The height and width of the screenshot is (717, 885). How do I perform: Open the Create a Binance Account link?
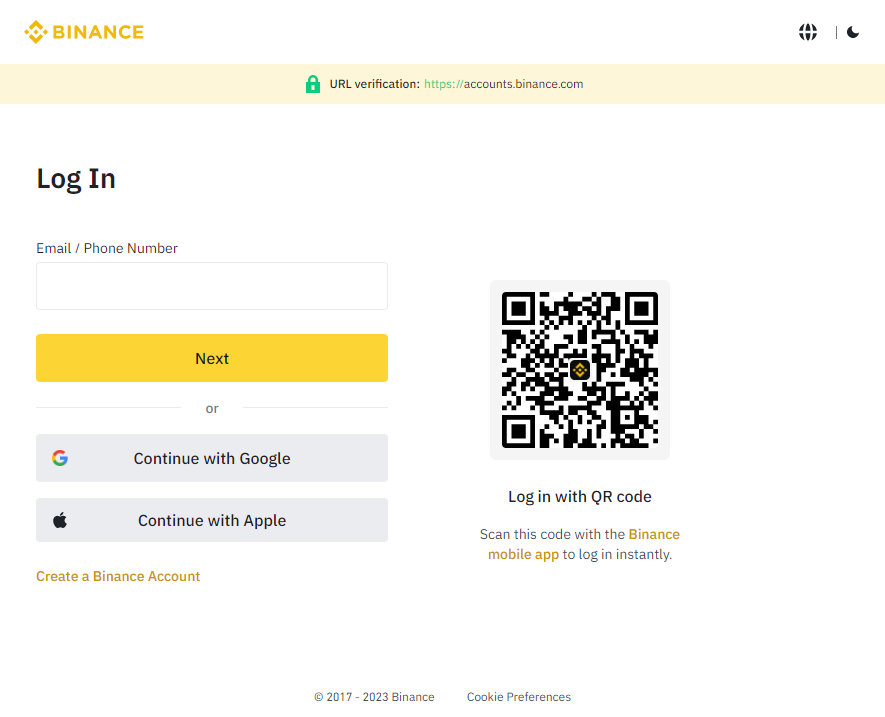coord(117,576)
